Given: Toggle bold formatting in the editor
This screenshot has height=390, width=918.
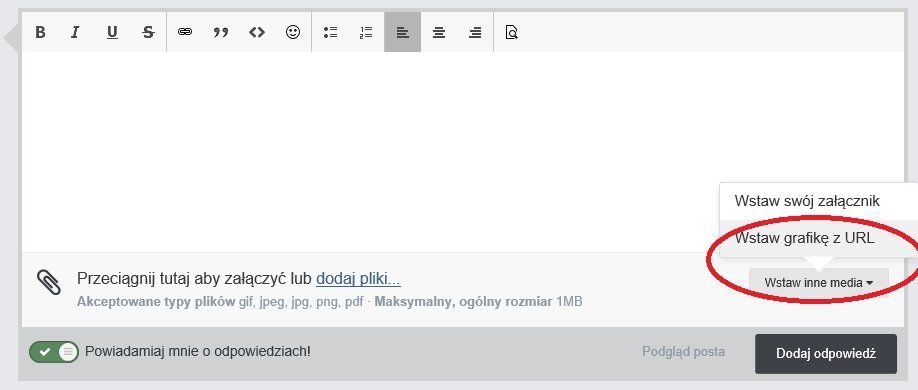Looking at the screenshot, I should tap(40, 32).
